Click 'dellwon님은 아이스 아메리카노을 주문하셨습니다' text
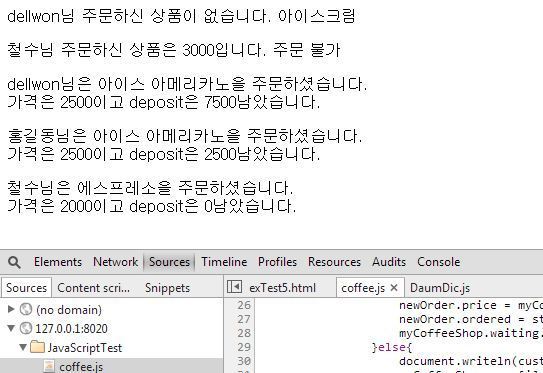Image resolution: width=543 pixels, height=373 pixels. point(187,84)
